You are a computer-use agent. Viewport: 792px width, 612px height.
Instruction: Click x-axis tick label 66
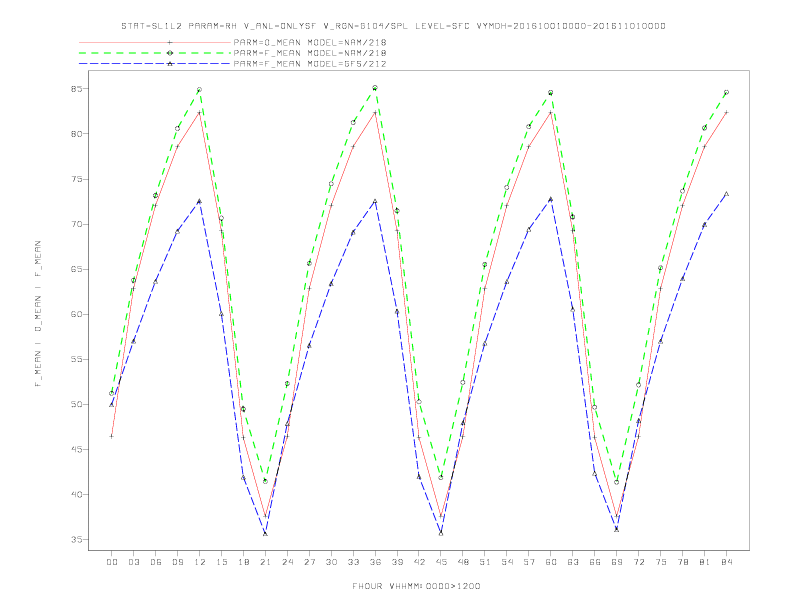(595, 562)
